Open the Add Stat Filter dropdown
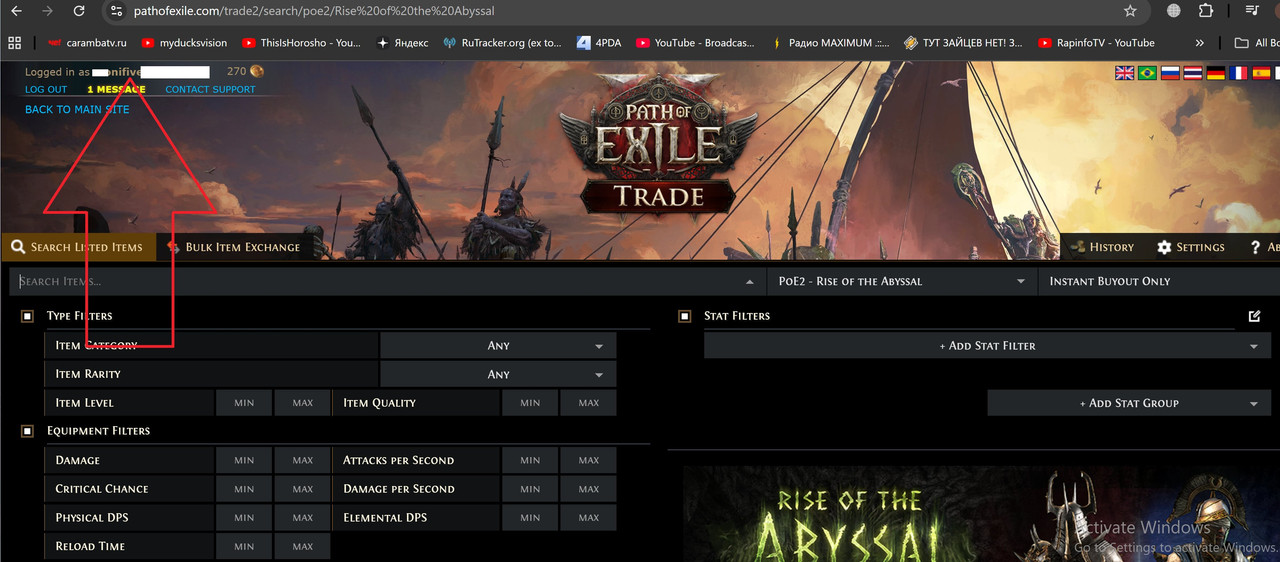 [x=987, y=345]
